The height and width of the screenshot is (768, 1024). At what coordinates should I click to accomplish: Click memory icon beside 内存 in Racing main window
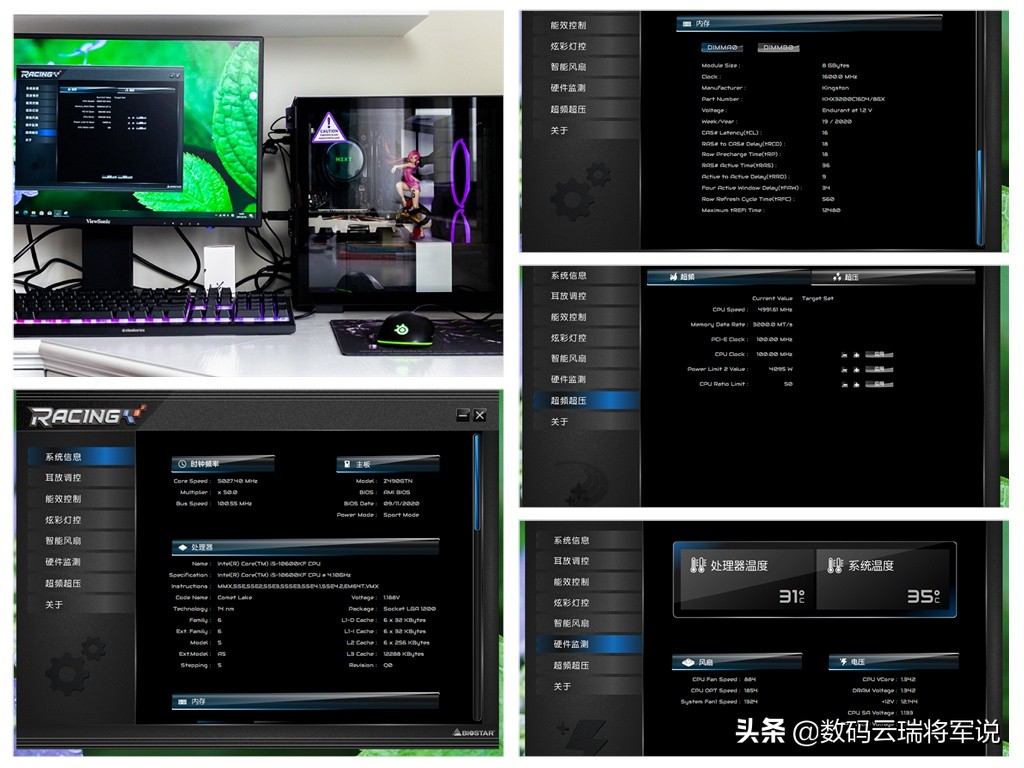(x=182, y=701)
